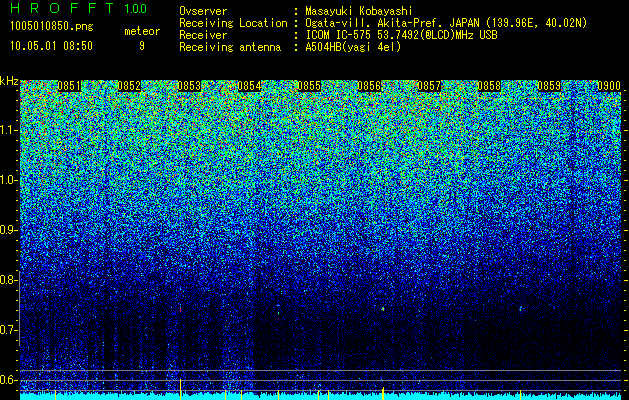Viewport: 629px width, 400px height.
Task: Click observer name Masayuki Kobayashi
Action: (359, 11)
